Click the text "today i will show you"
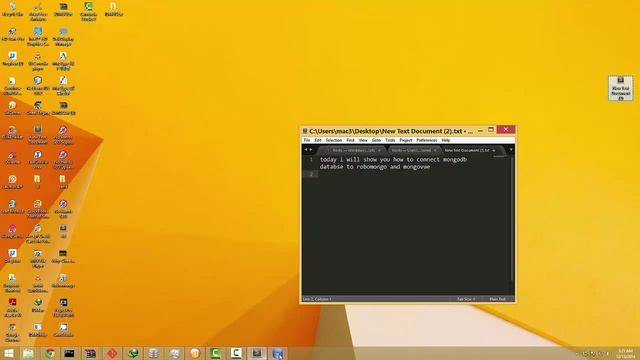640x360 pixels. tap(355, 160)
